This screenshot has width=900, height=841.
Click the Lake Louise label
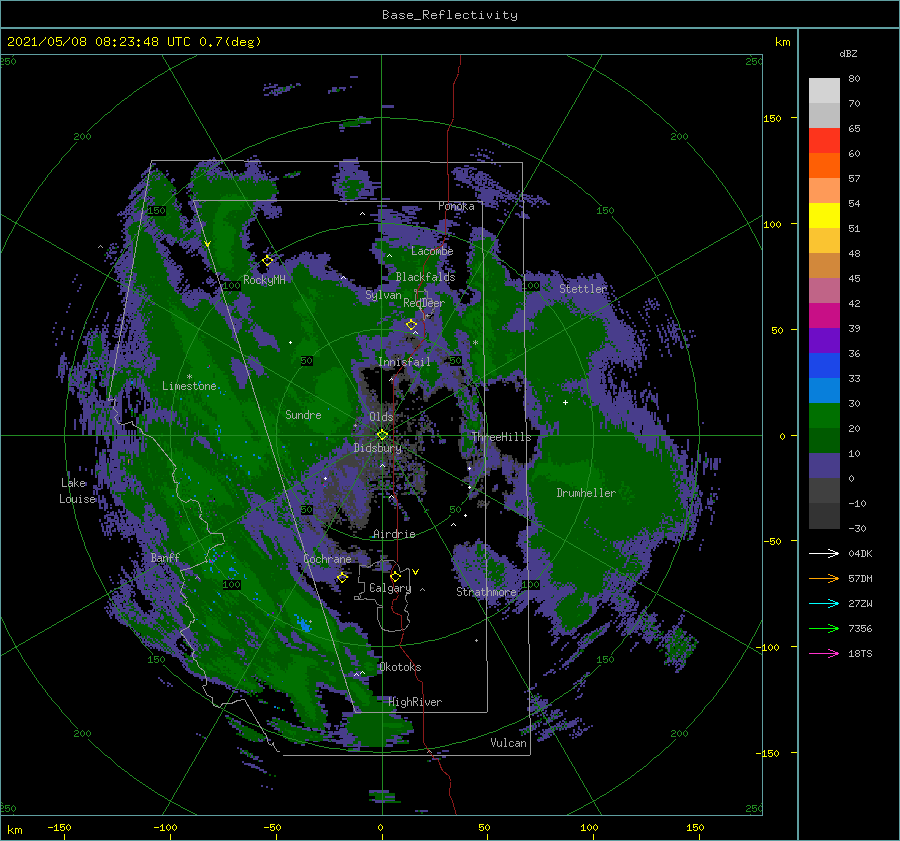pos(77,491)
